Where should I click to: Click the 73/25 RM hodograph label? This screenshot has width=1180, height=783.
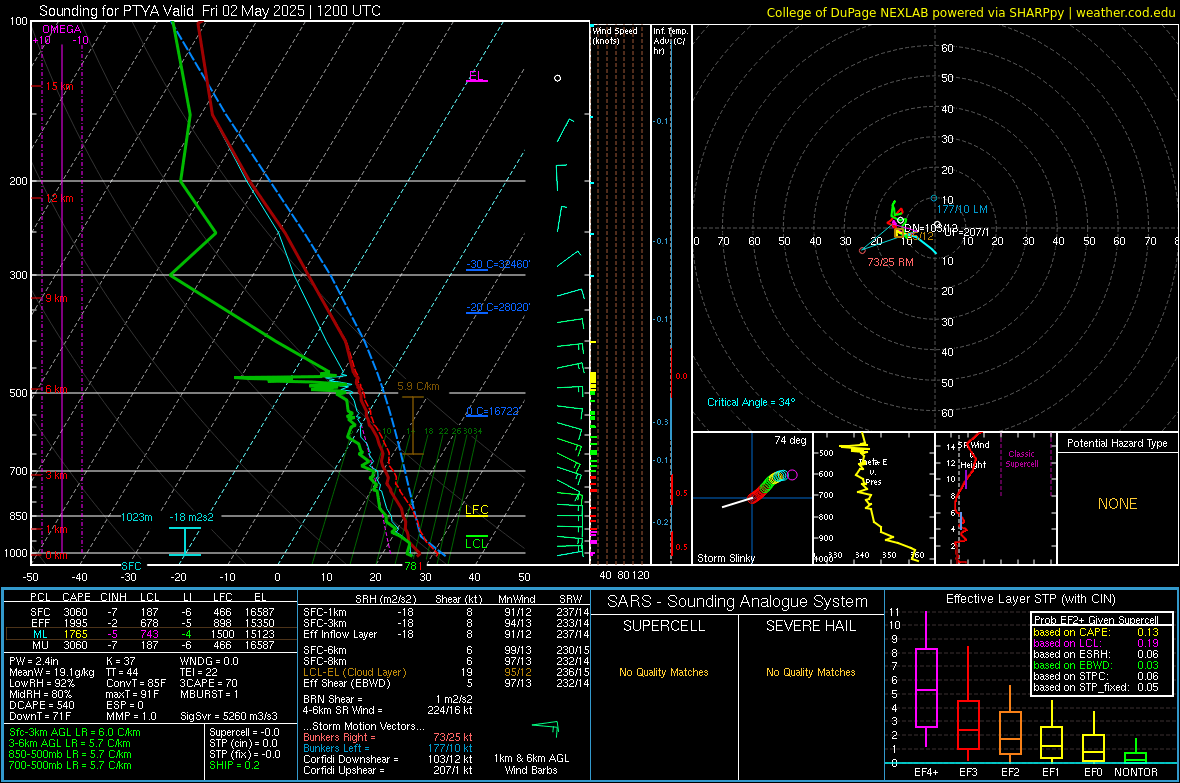pos(890,262)
